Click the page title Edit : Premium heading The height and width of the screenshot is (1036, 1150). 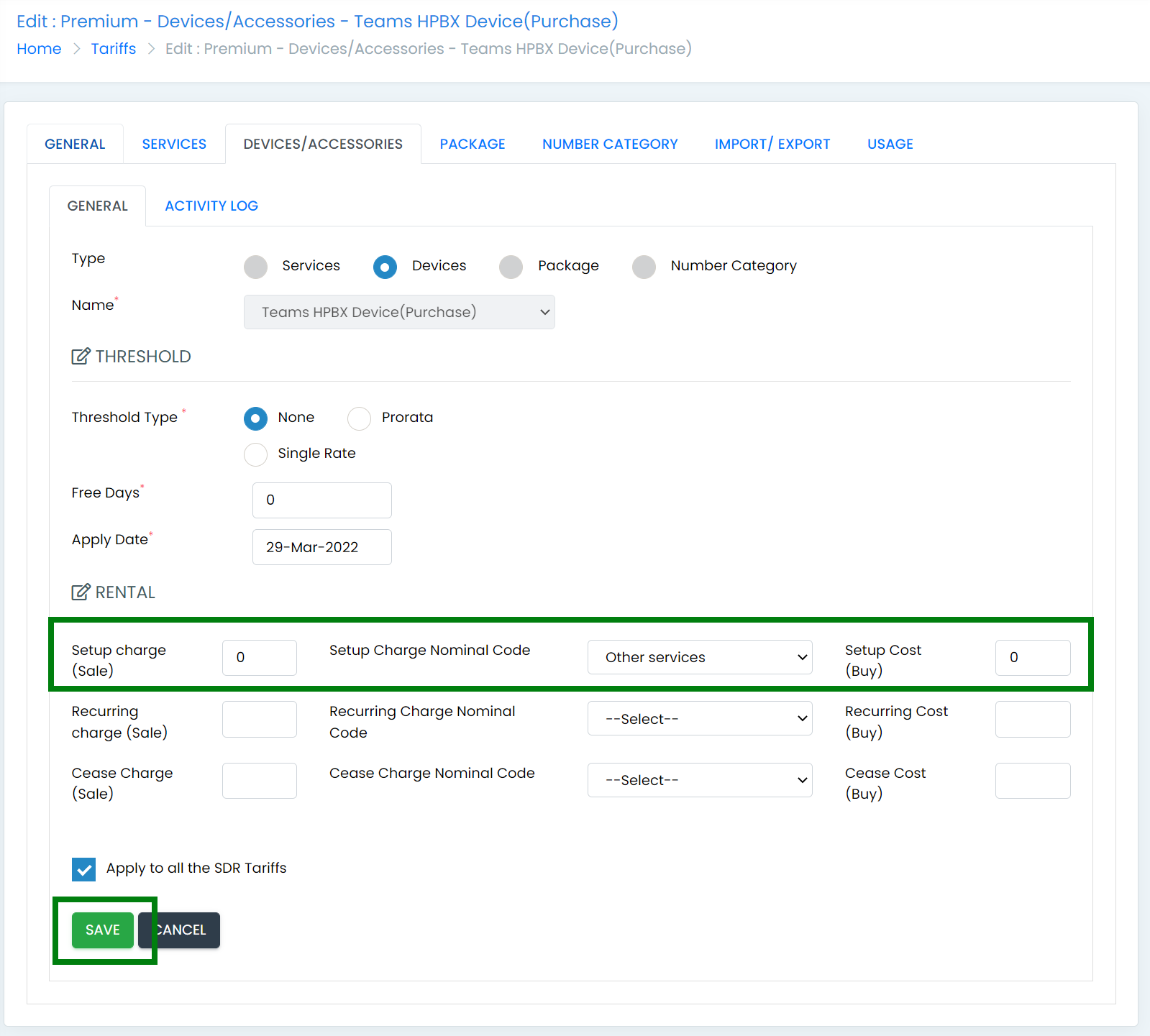[317, 21]
